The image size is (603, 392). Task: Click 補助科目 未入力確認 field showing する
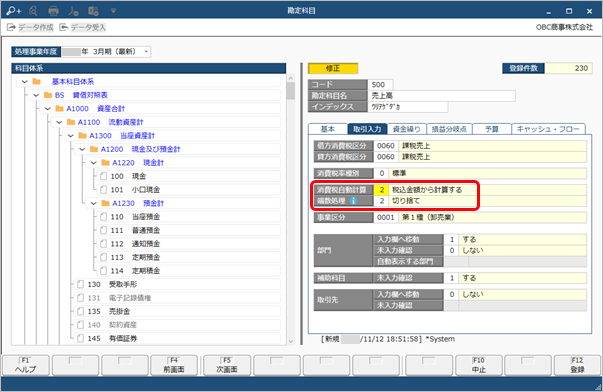coord(516,278)
